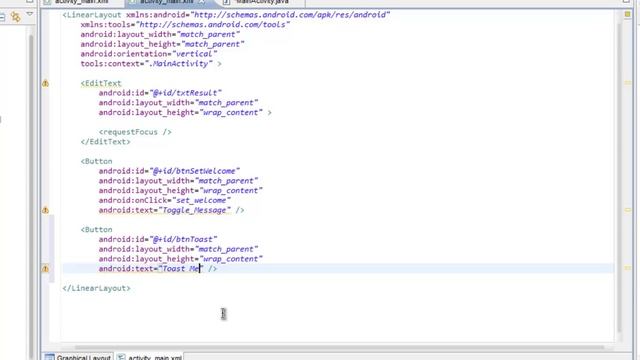Click the @+id/txtResult id line
This screenshot has height=360, width=640.
[160, 93]
